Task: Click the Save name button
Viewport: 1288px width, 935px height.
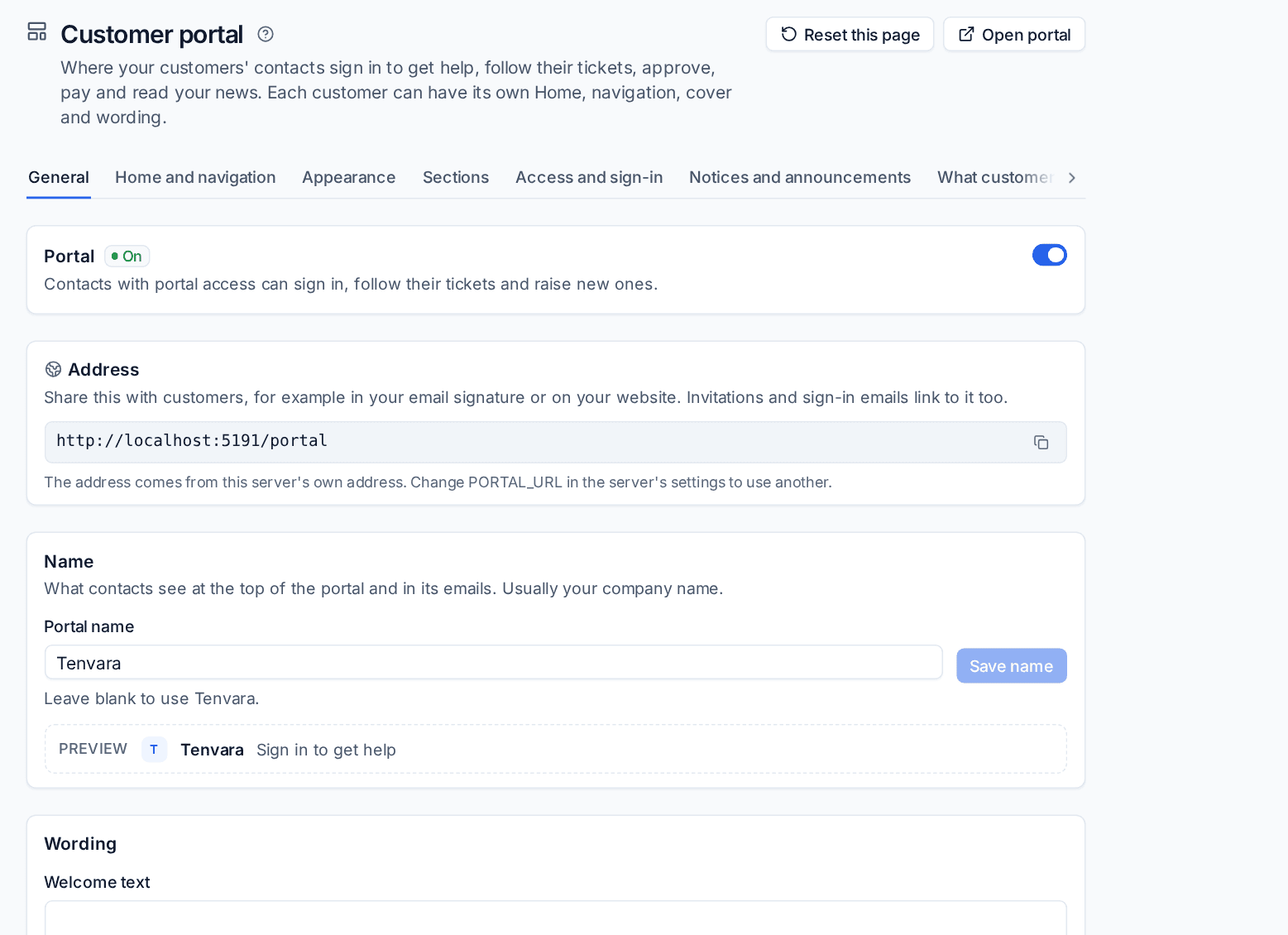Action: click(1012, 666)
